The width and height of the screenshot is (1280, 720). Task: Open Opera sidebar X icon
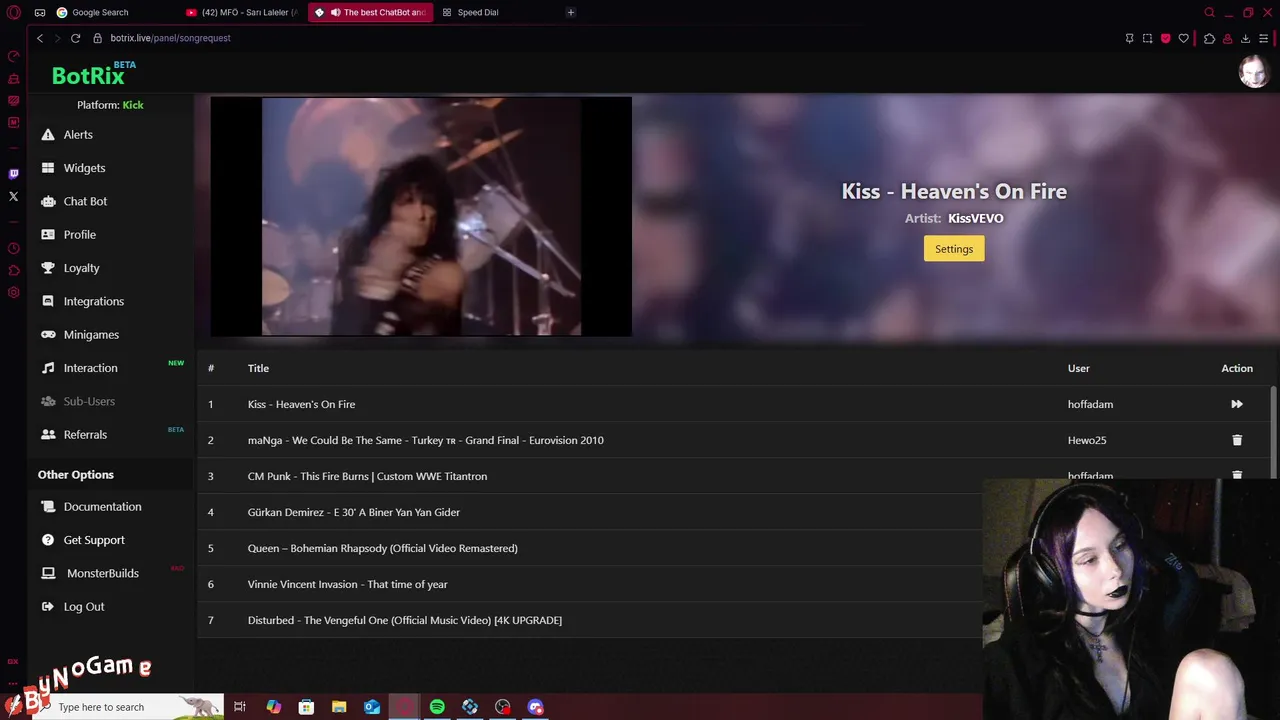[14, 196]
